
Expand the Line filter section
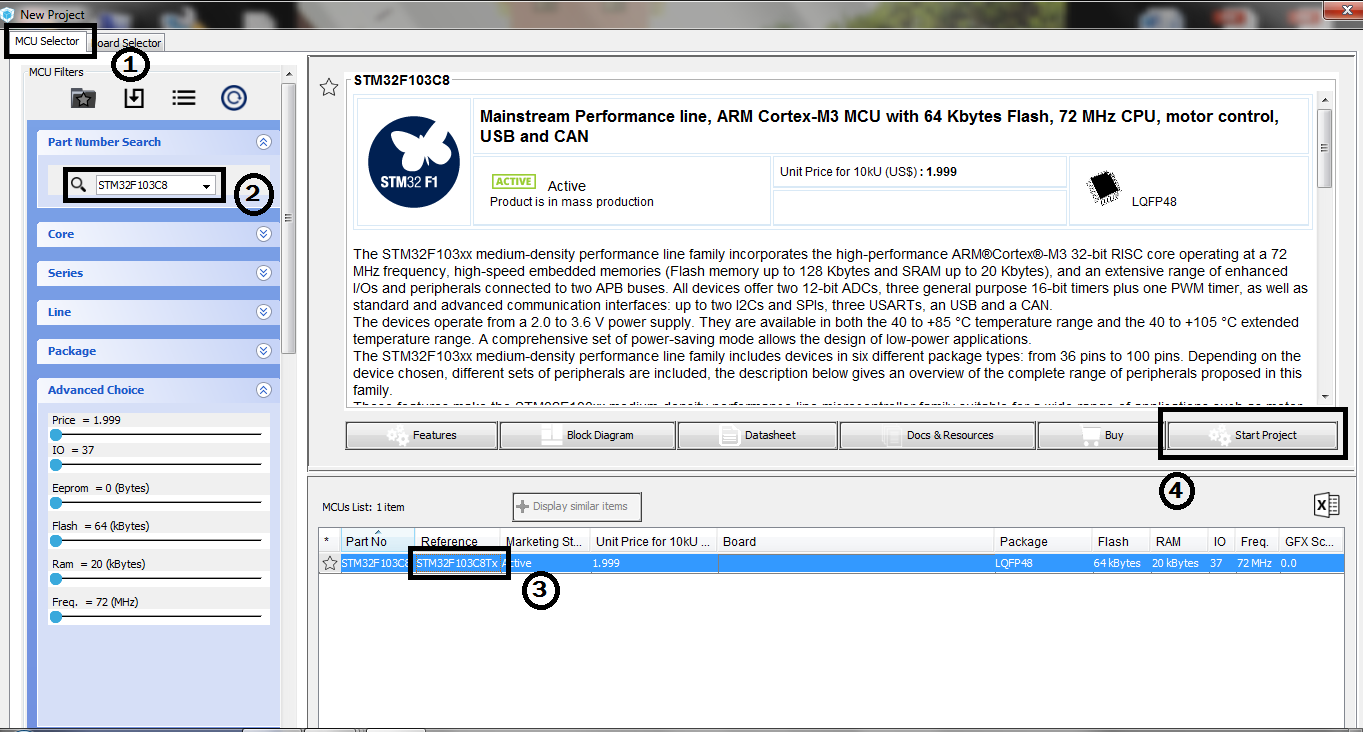263,312
